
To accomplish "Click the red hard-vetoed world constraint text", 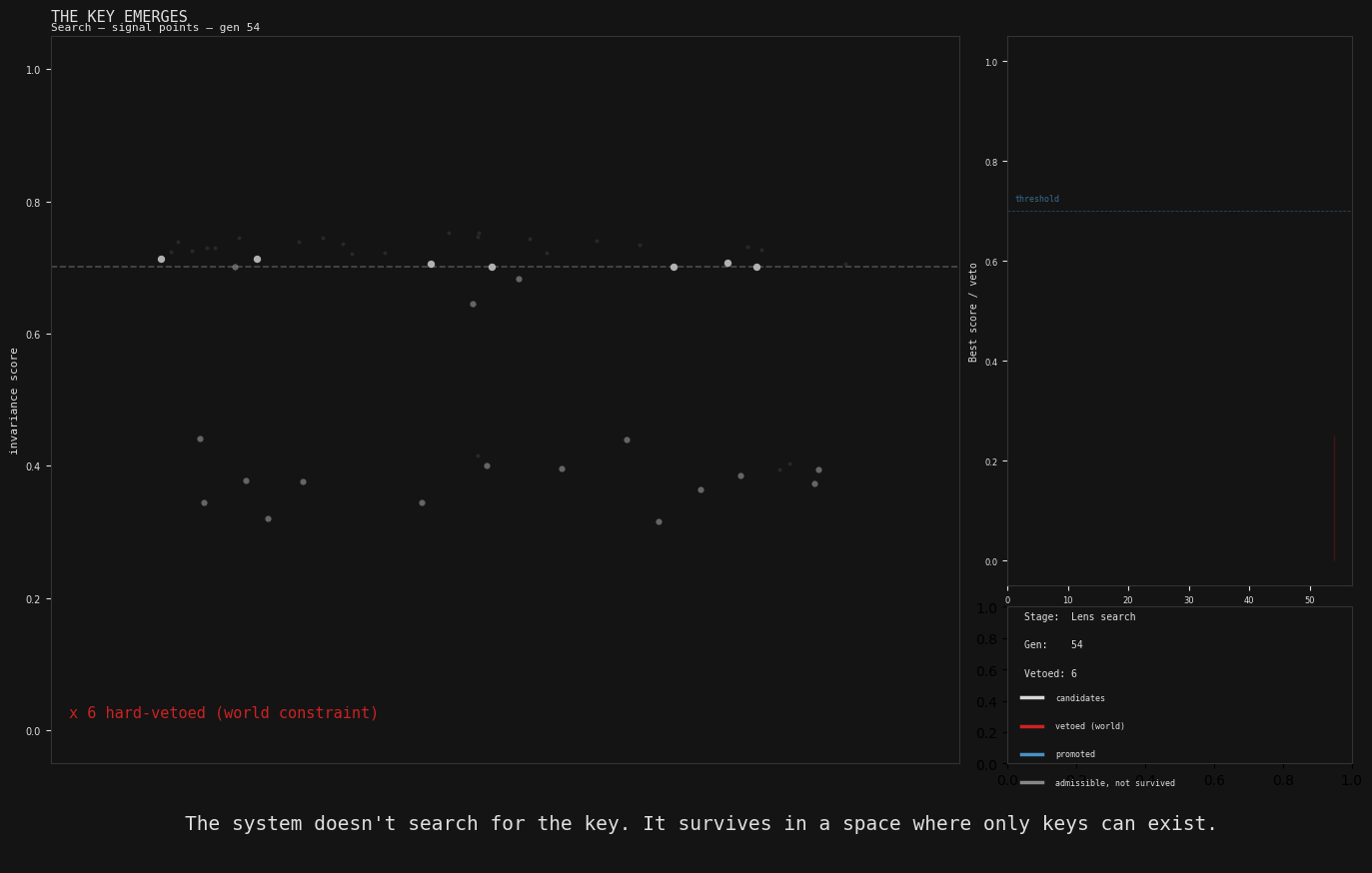I will [224, 713].
